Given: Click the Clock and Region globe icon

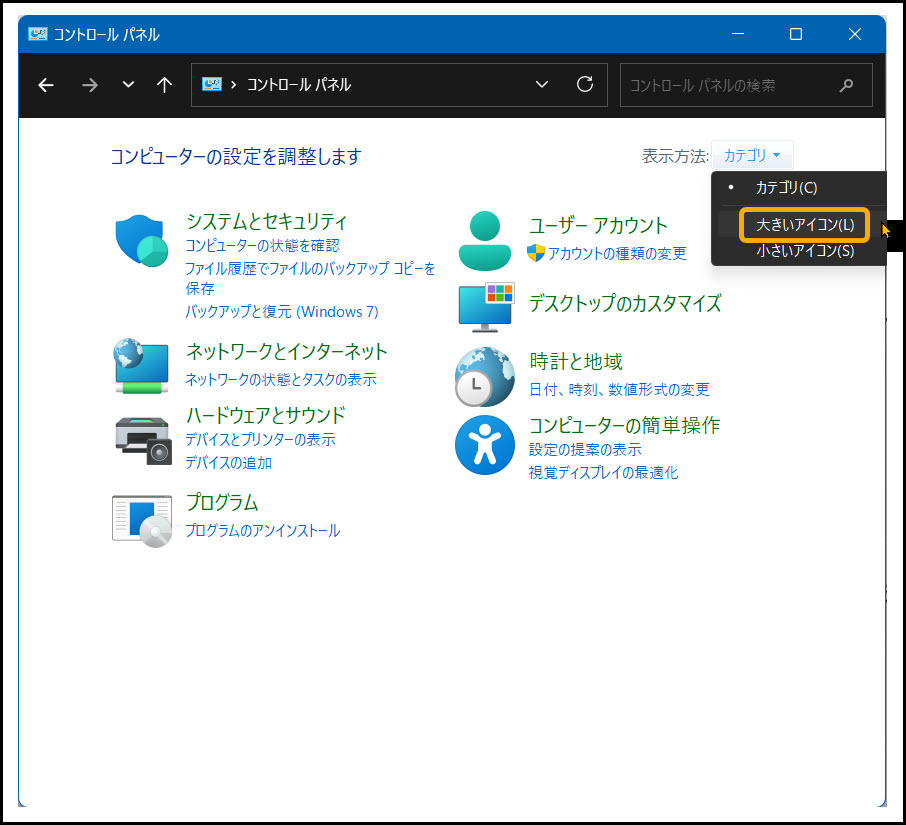Looking at the screenshot, I should click(x=484, y=377).
